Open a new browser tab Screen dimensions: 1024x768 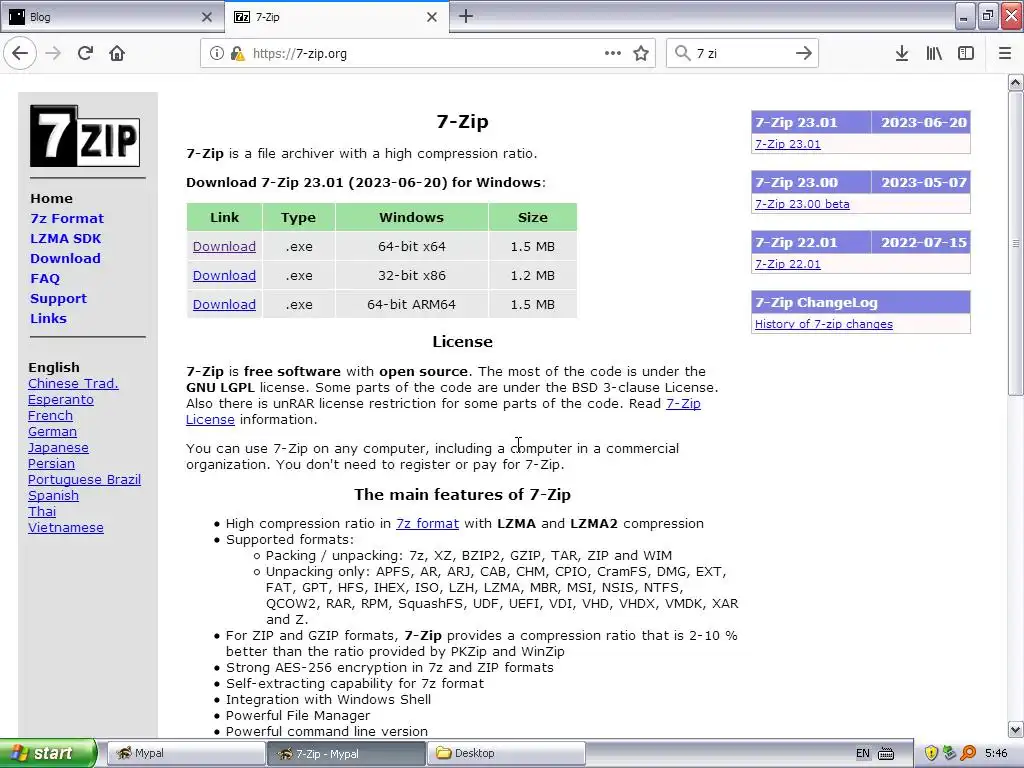point(466,16)
